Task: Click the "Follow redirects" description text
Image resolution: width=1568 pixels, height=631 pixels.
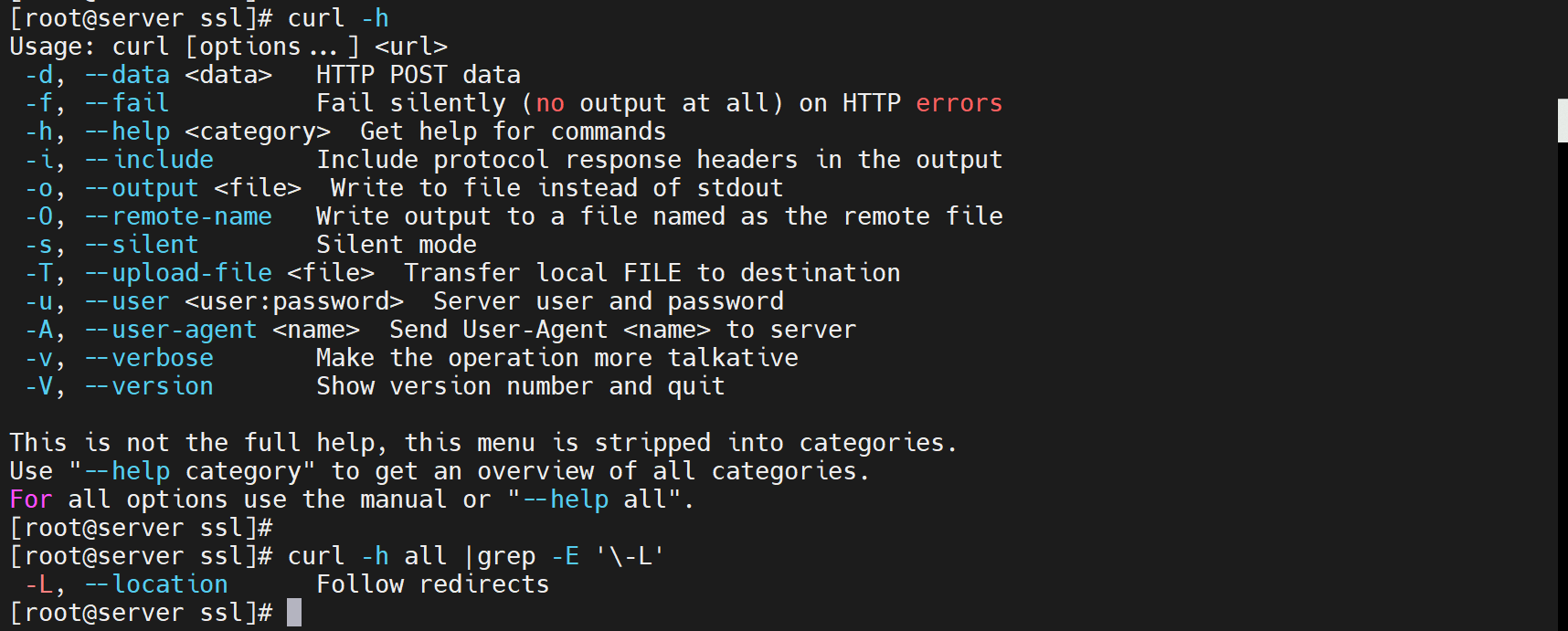Action: tap(432, 584)
